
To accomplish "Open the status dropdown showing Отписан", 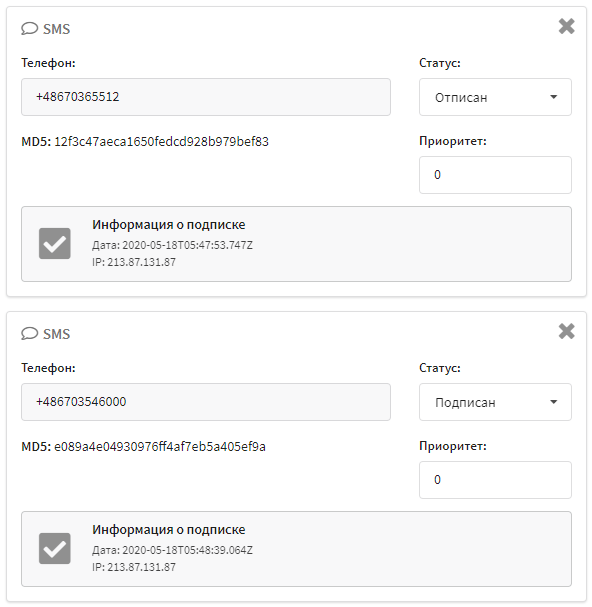I will (x=495, y=97).
